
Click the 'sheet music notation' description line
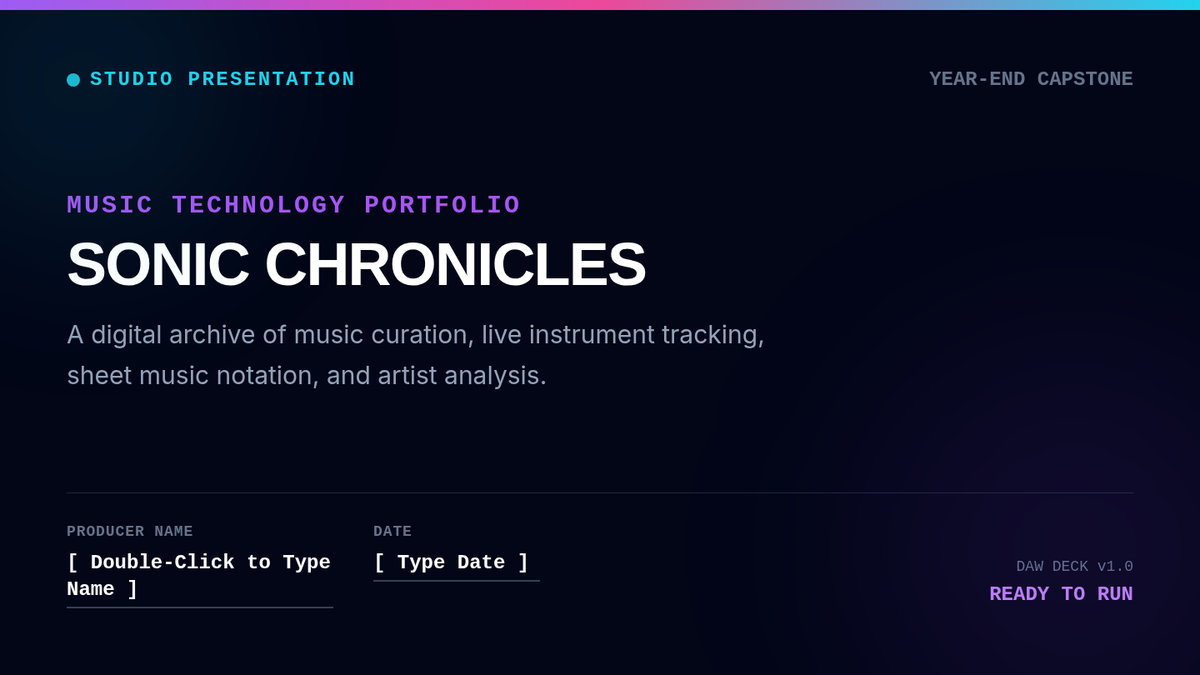click(307, 376)
